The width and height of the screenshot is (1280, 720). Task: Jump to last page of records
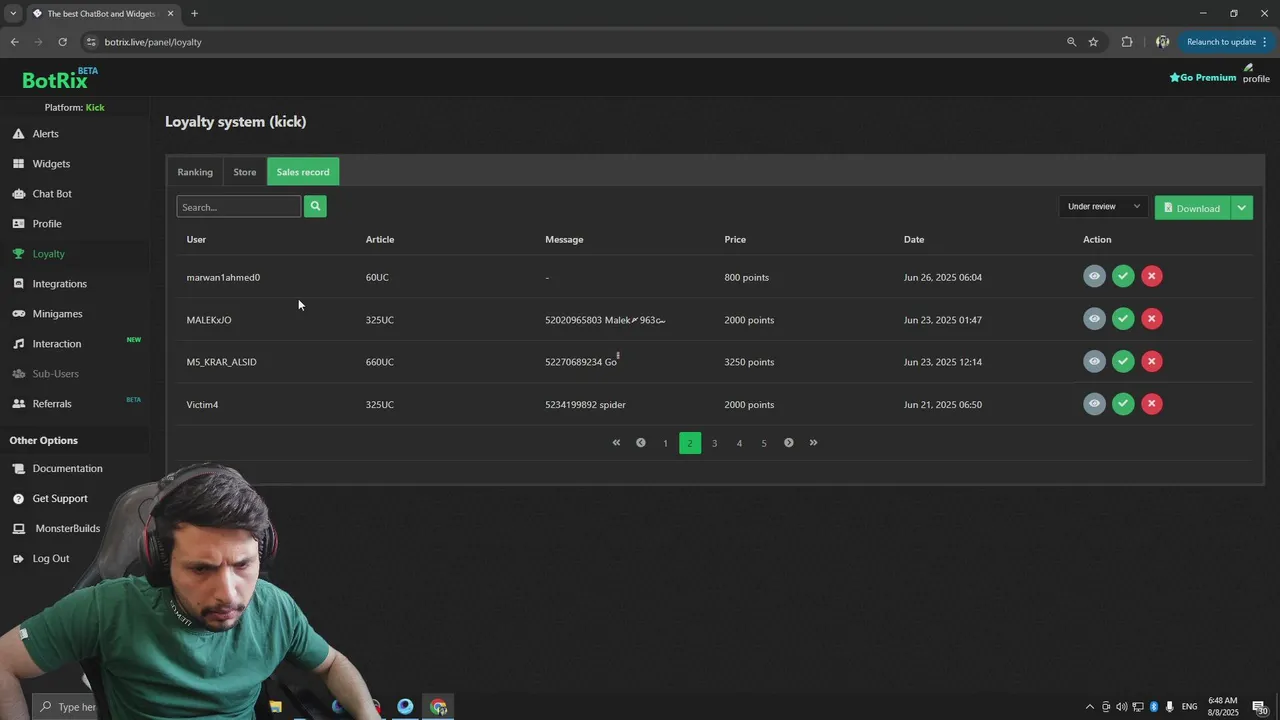813,443
